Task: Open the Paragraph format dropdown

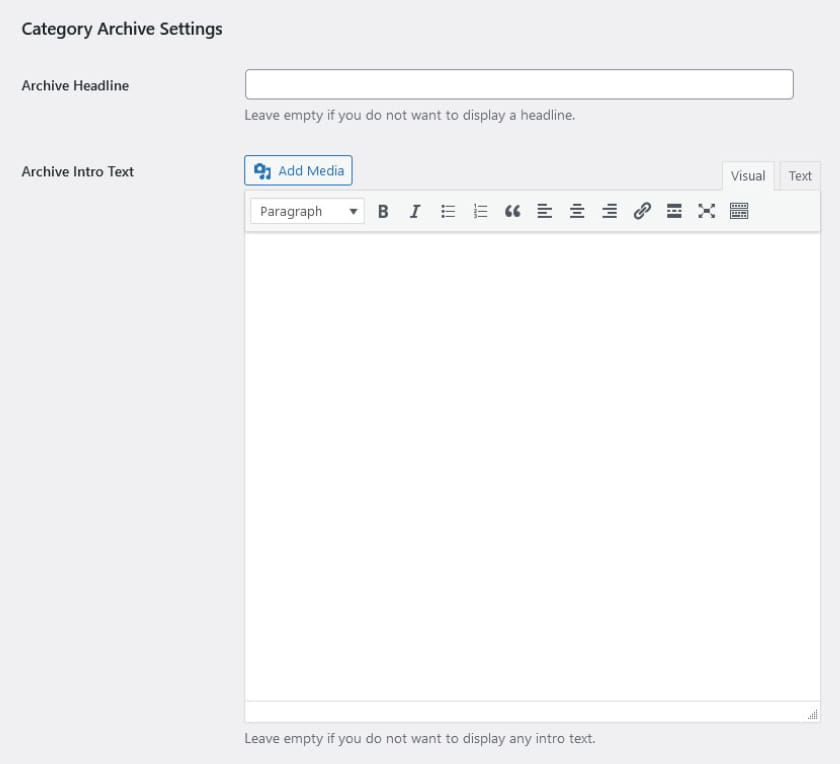Action: tap(307, 211)
